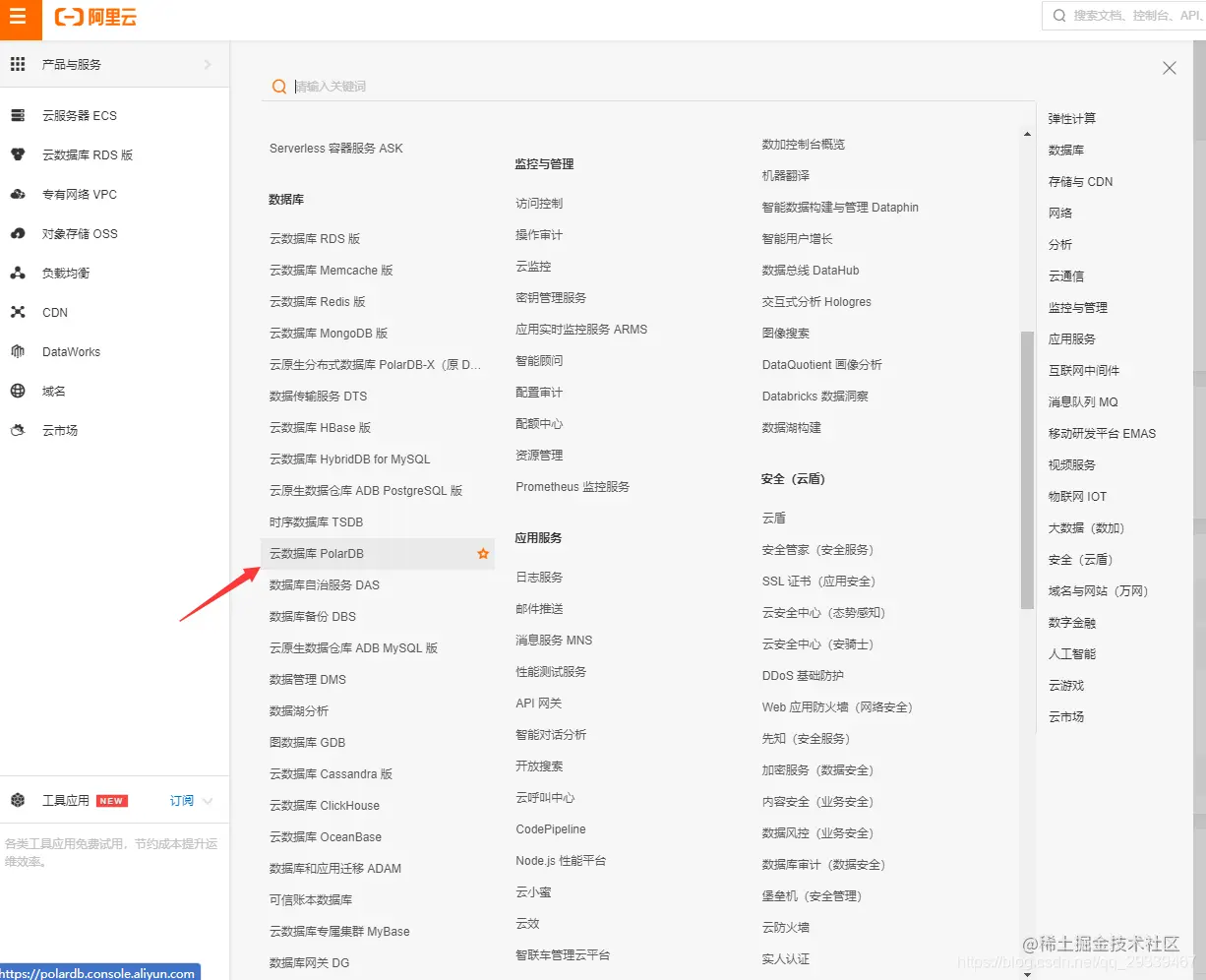1206x980 pixels.
Task: Open 数据传输服务 DTS
Action: [318, 397]
